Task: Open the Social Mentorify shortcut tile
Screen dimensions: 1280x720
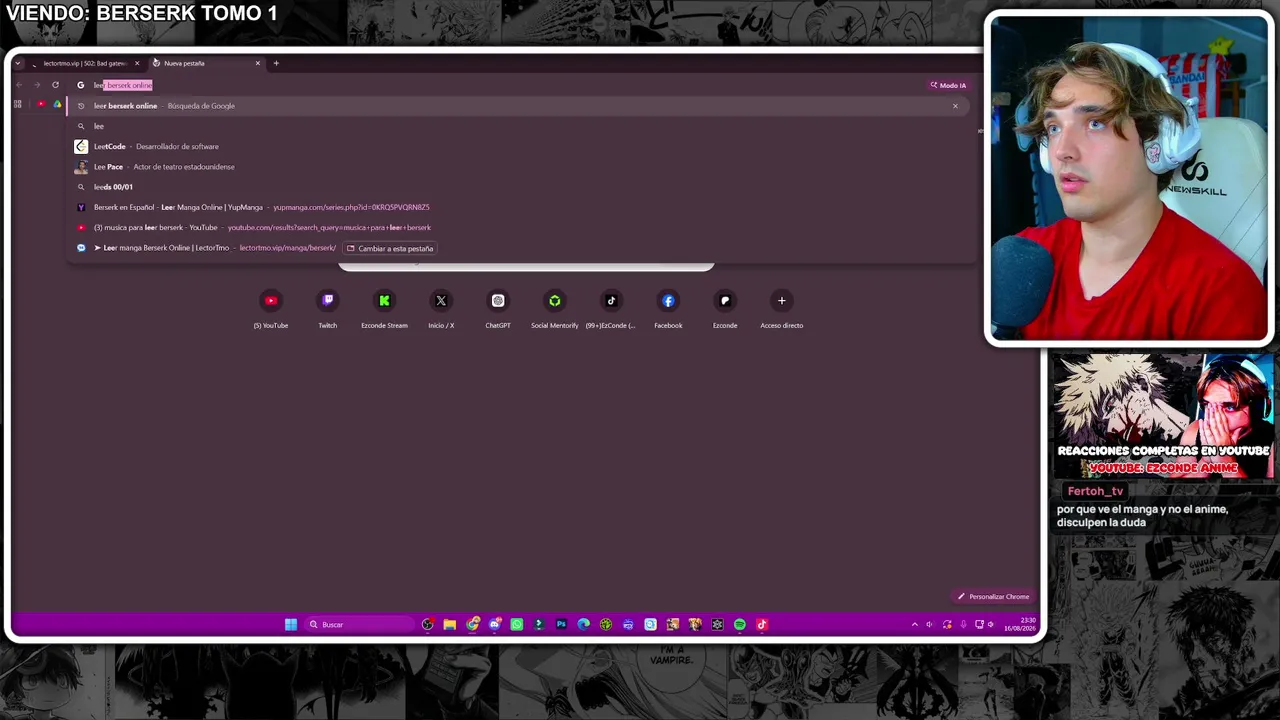Action: coord(555,309)
